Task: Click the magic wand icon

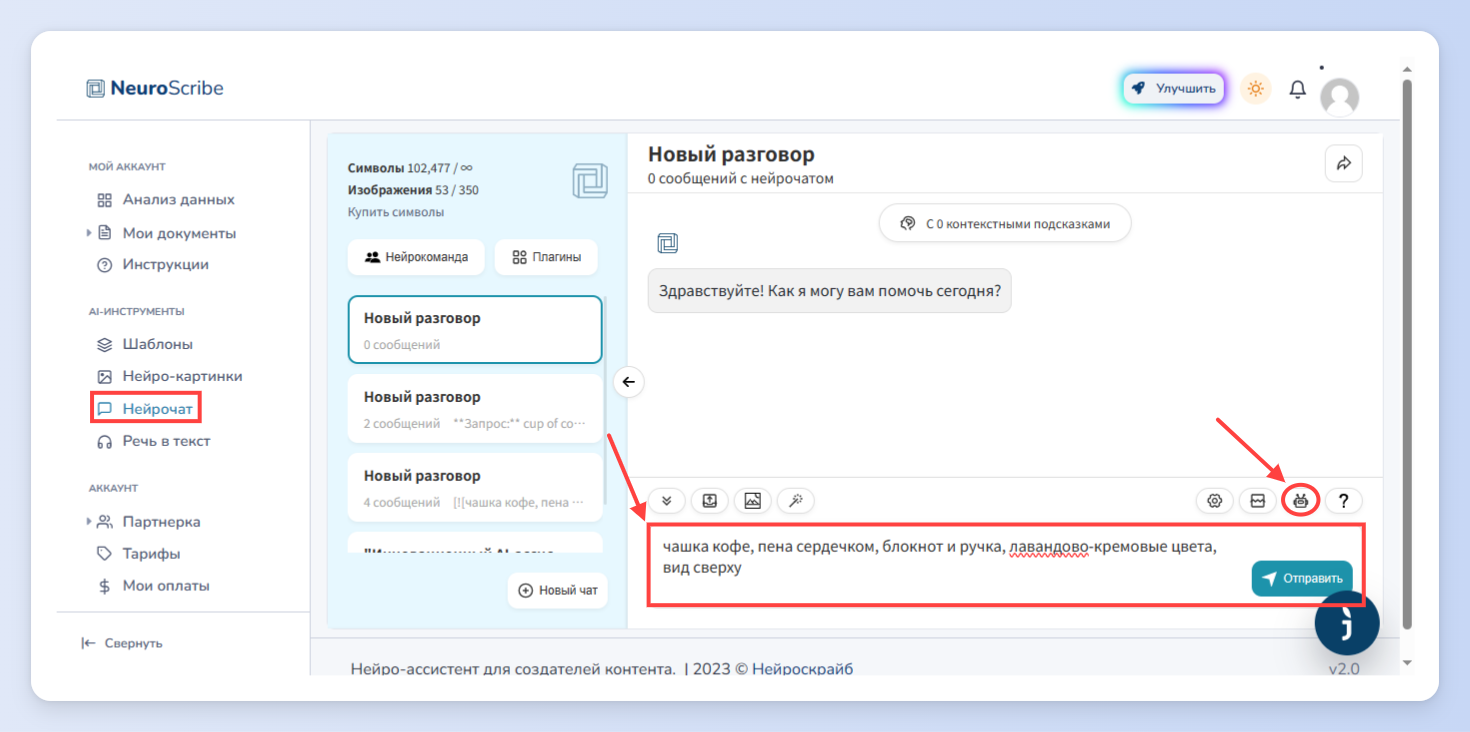Action: click(x=796, y=500)
